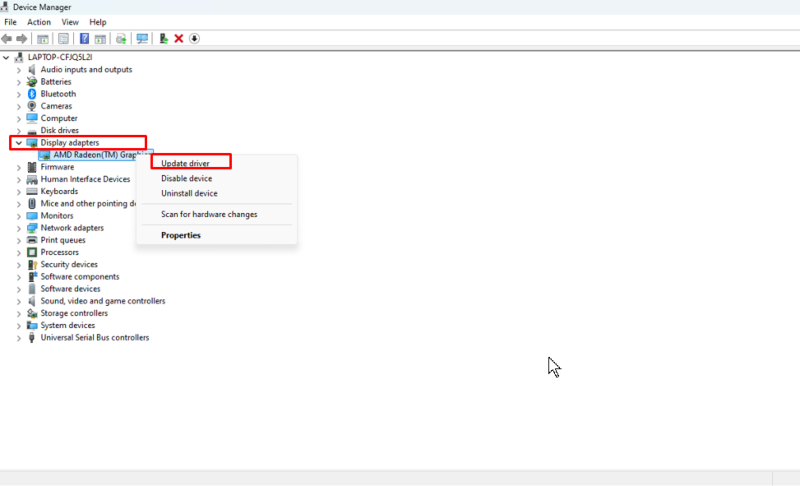This screenshot has width=800, height=486.
Task: Click the green update driver toolbar icon
Action: click(164, 38)
